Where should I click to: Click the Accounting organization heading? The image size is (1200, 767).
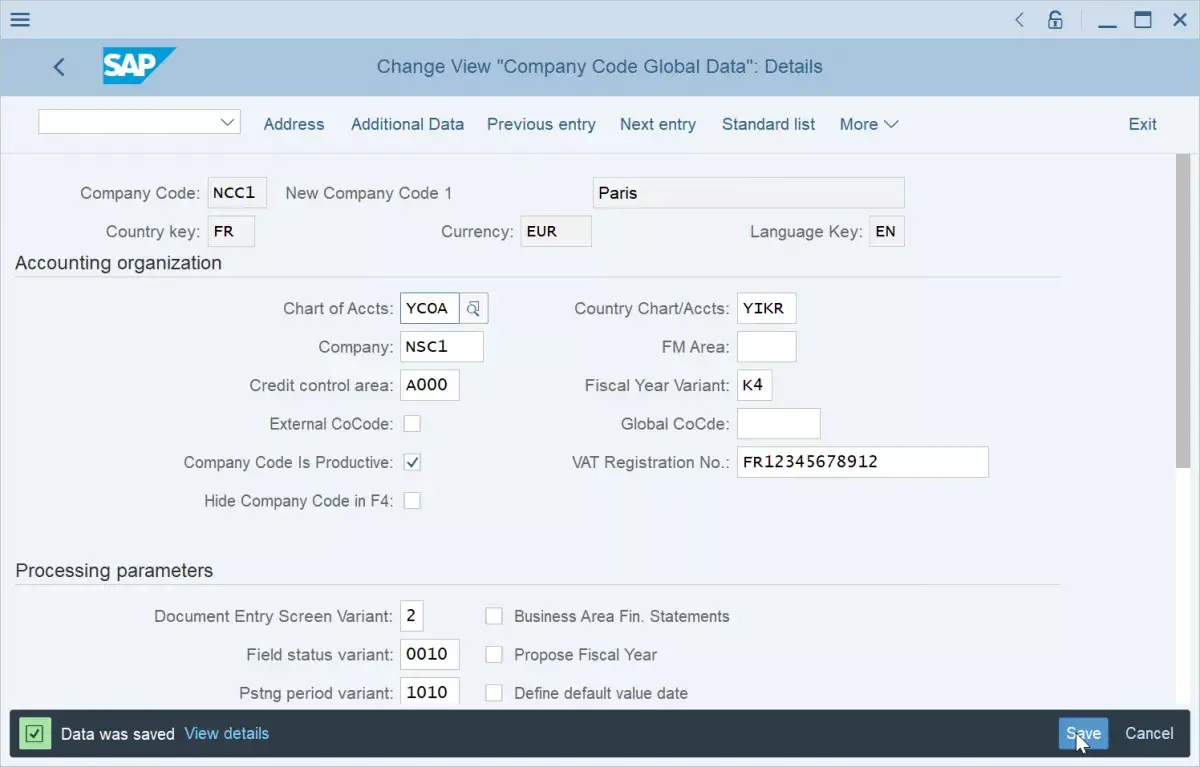tap(119, 263)
